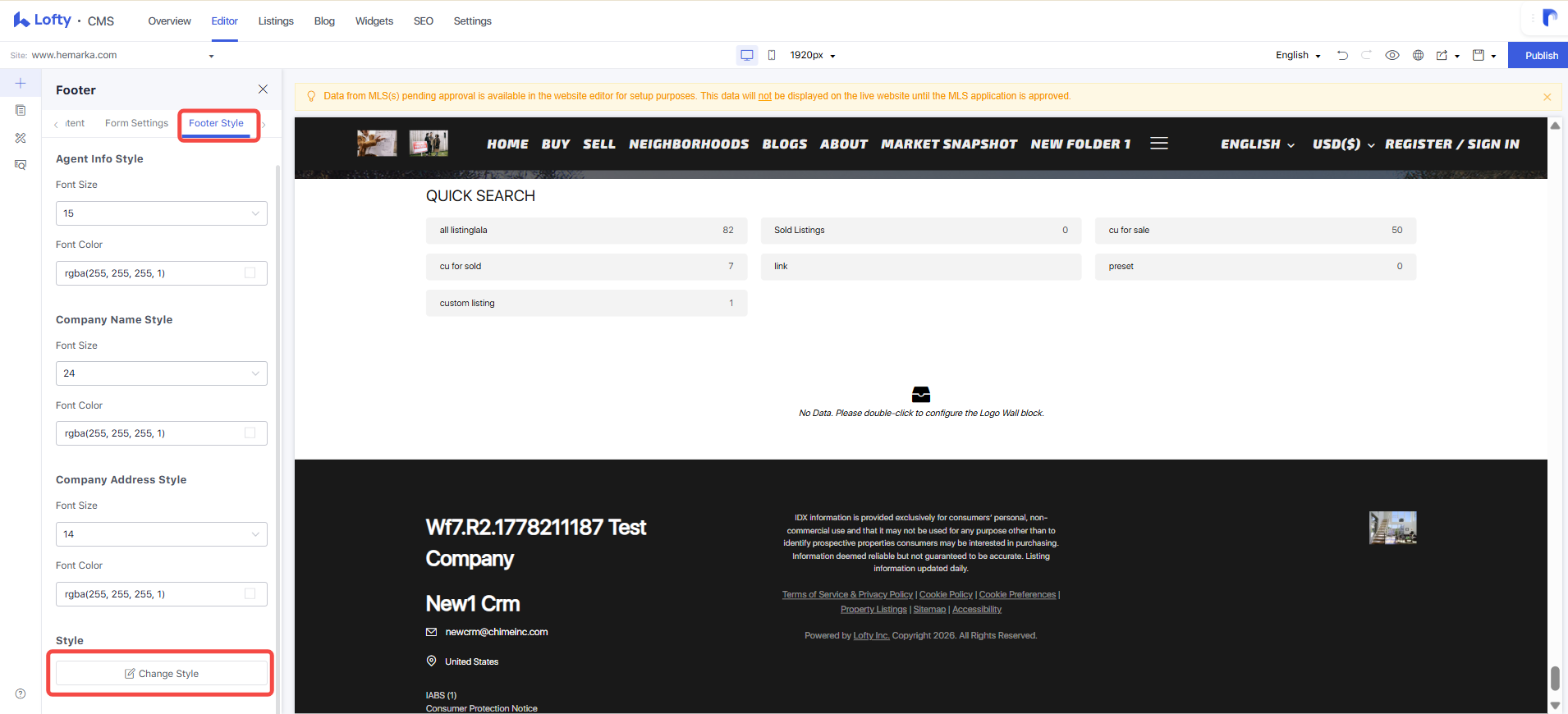Open the save options dropdown arrow
Image resolution: width=1568 pixels, height=714 pixels.
[x=1493, y=56]
